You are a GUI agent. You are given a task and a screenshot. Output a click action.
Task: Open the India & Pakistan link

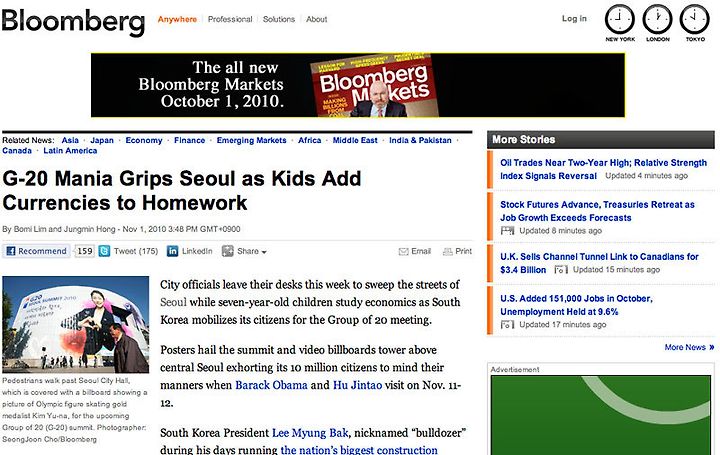tap(420, 140)
